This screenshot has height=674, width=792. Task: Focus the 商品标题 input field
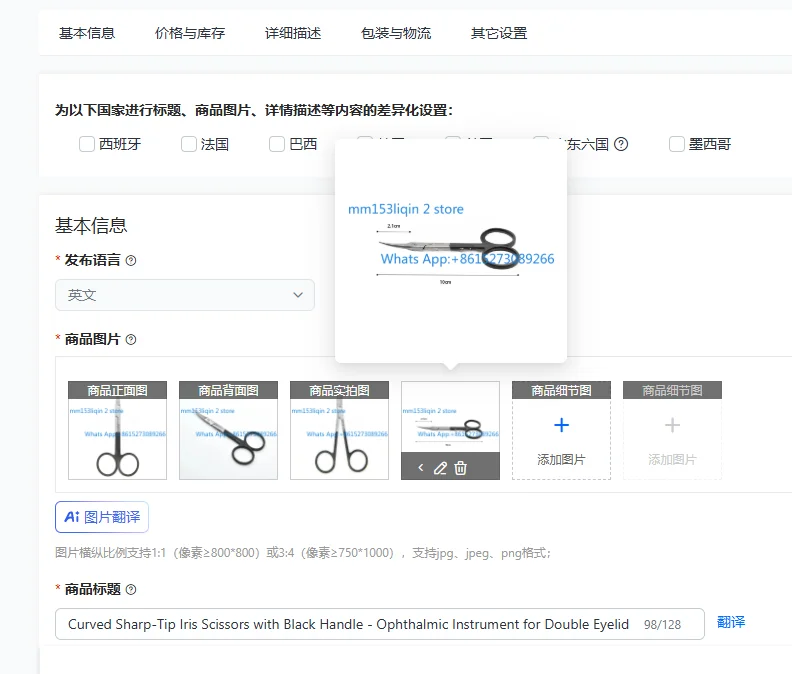coord(380,624)
